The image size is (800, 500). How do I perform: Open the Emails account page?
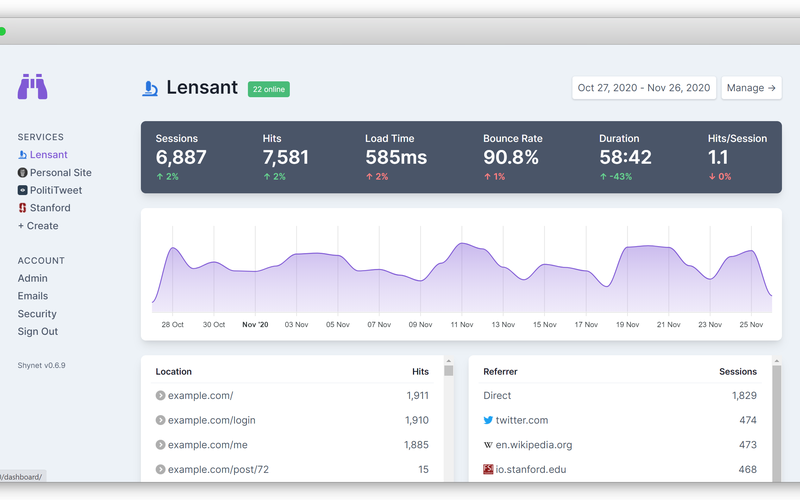(33, 296)
